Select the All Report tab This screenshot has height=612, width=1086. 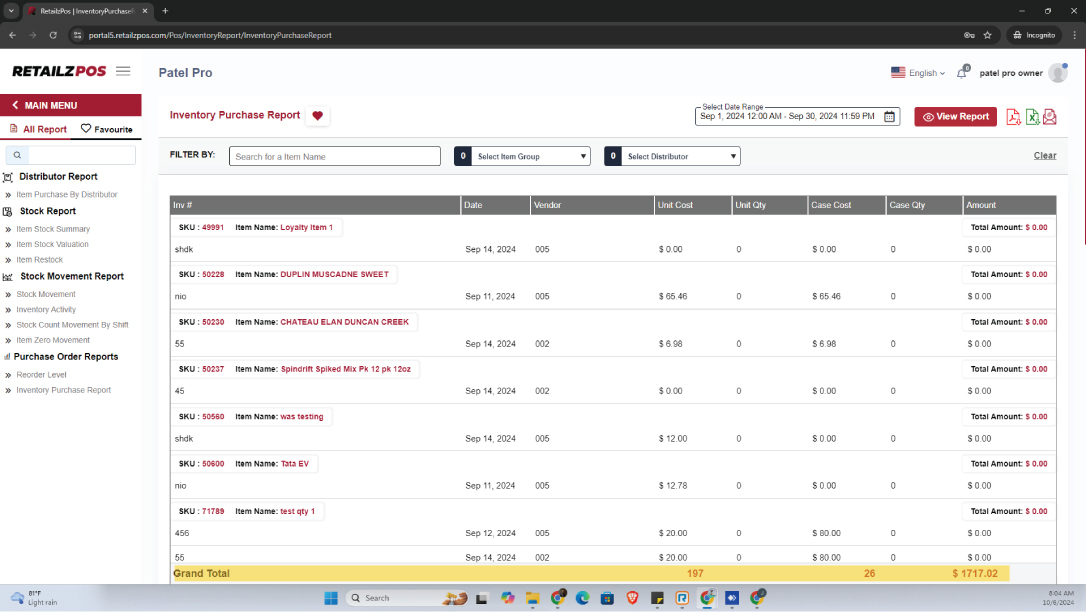click(x=38, y=129)
